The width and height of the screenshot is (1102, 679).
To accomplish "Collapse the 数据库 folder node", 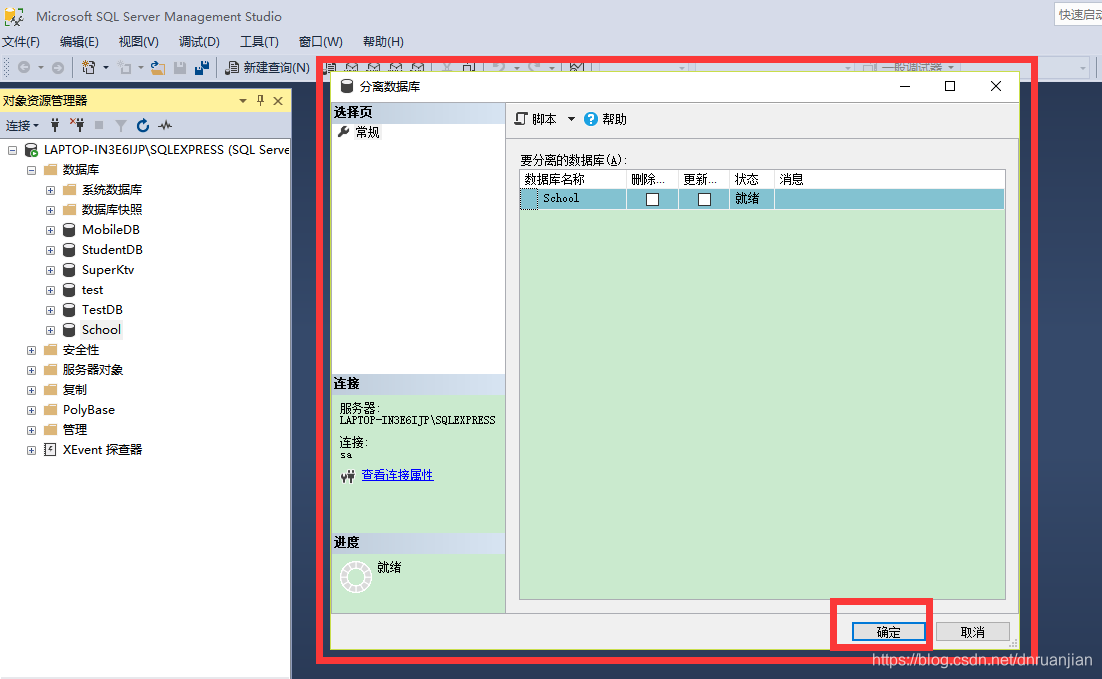I will click(31, 170).
